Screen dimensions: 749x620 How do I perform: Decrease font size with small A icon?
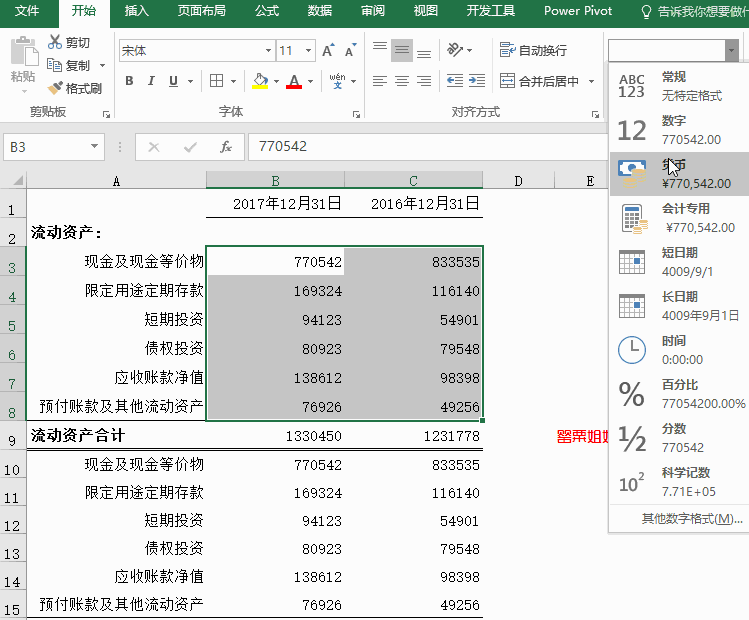click(x=351, y=50)
